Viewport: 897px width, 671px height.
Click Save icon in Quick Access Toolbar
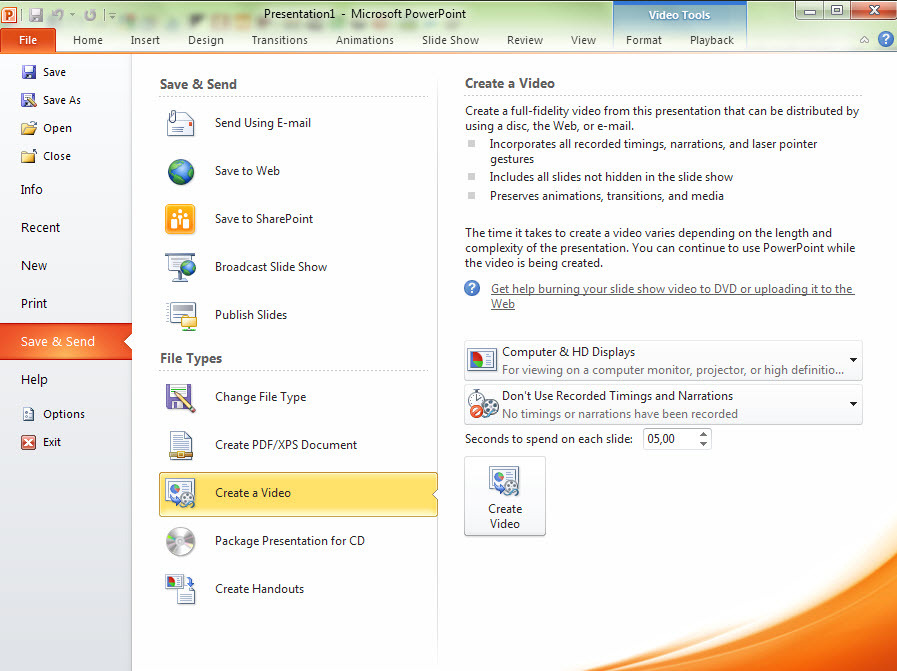click(x=36, y=15)
